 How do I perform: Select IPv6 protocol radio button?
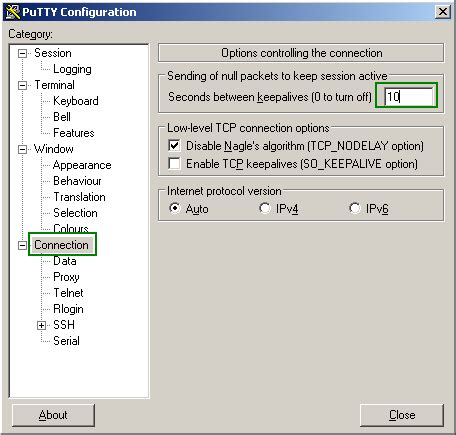click(355, 208)
